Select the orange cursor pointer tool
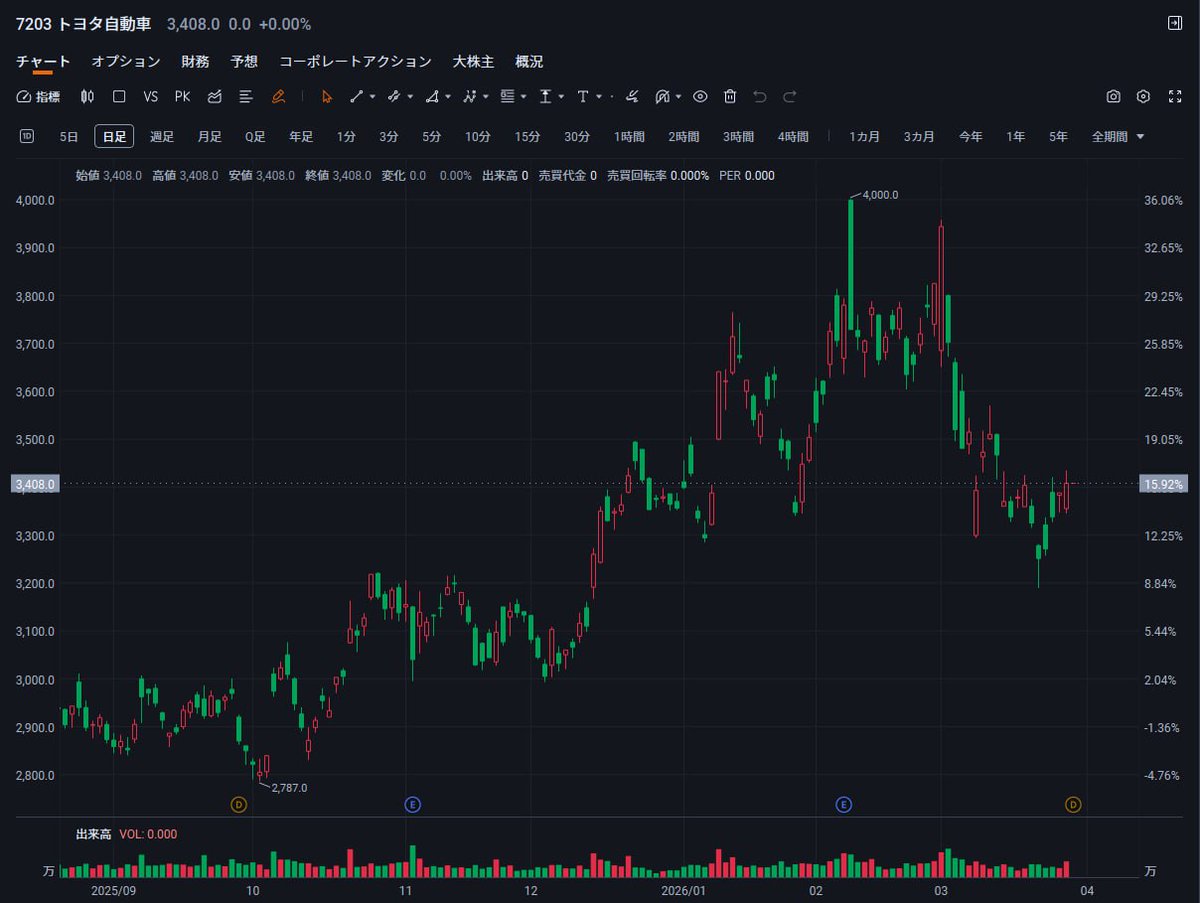Viewport: 1200px width, 903px height. pyautogui.click(x=326, y=97)
